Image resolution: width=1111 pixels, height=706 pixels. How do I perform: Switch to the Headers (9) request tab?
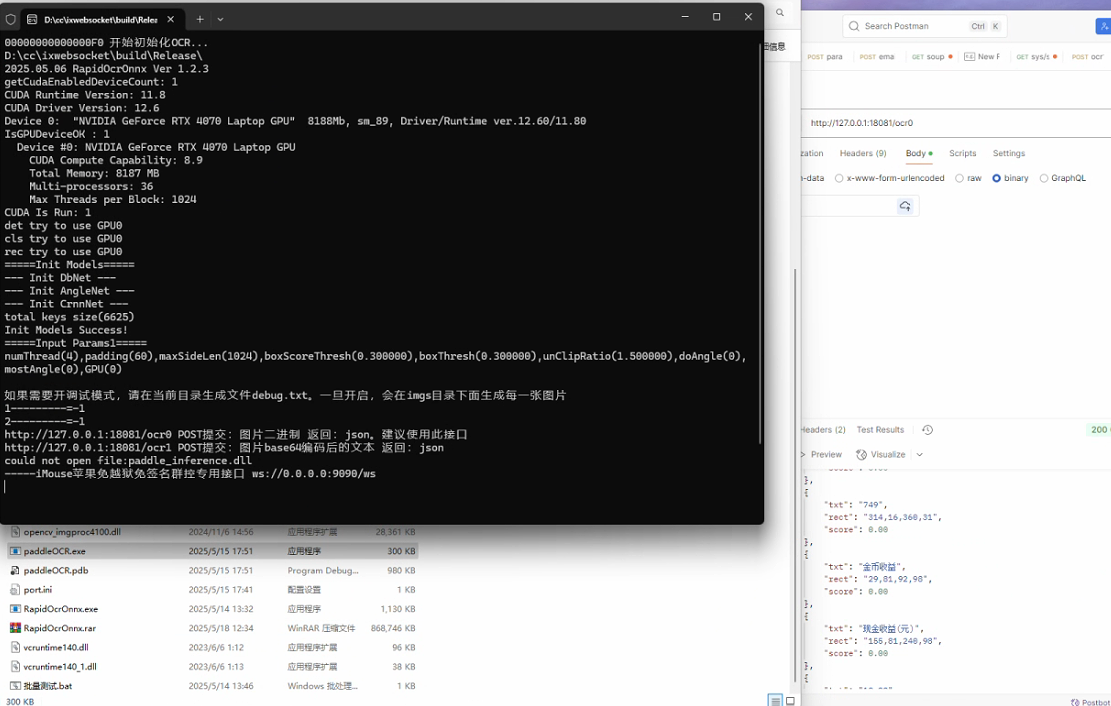(x=862, y=153)
